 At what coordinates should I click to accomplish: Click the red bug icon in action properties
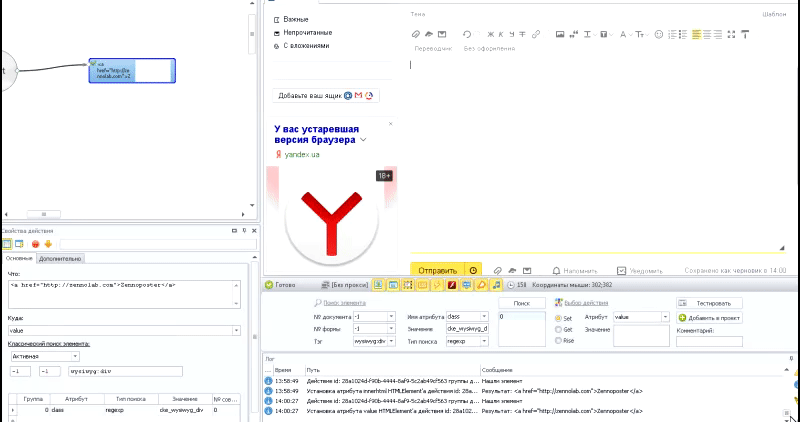(x=36, y=244)
